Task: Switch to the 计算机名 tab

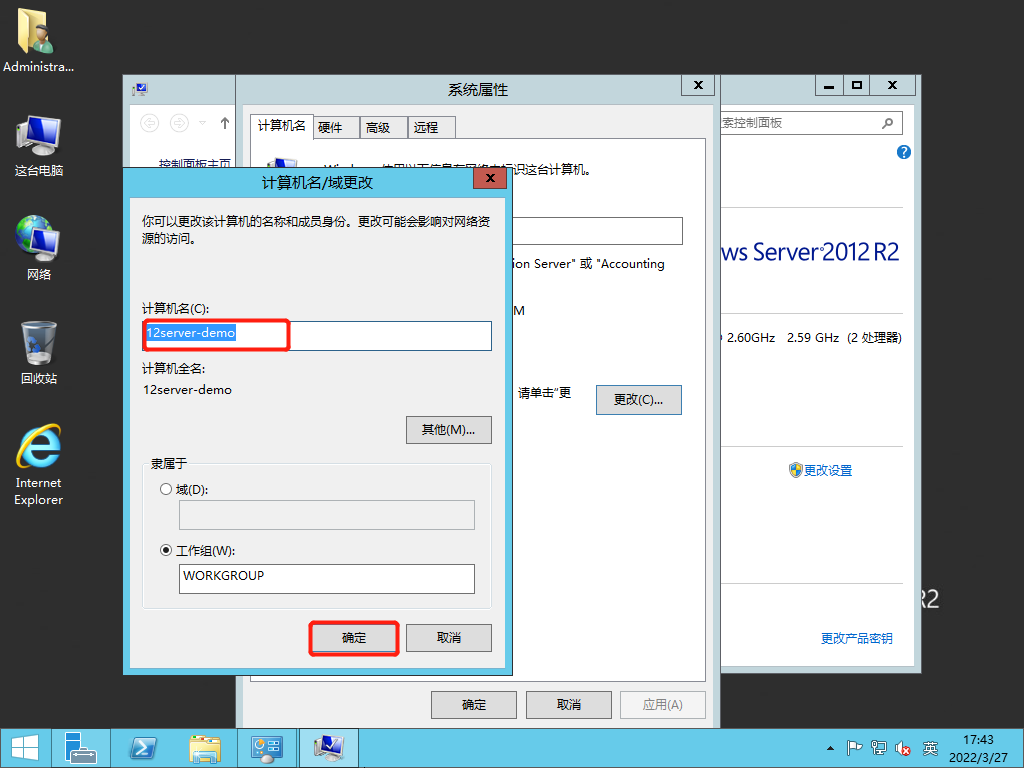Action: (281, 126)
